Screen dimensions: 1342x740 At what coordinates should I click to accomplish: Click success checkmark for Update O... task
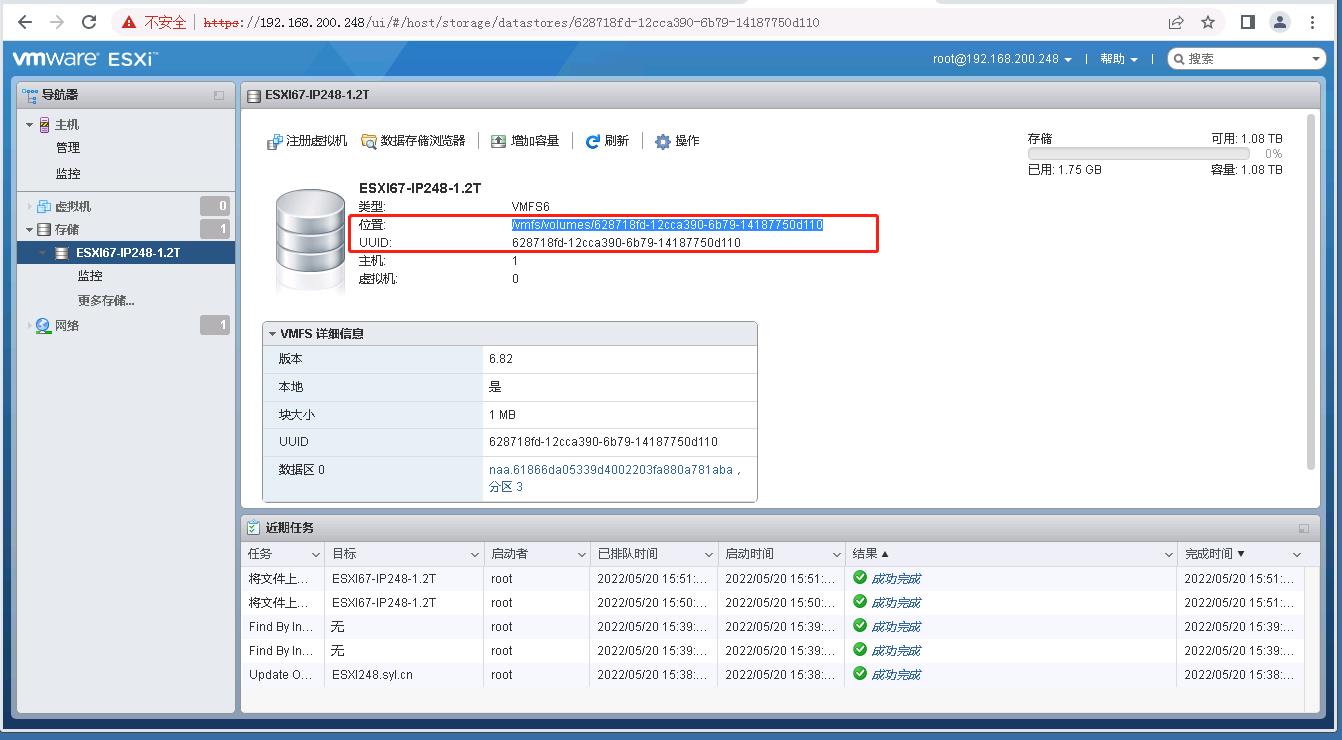coord(859,674)
